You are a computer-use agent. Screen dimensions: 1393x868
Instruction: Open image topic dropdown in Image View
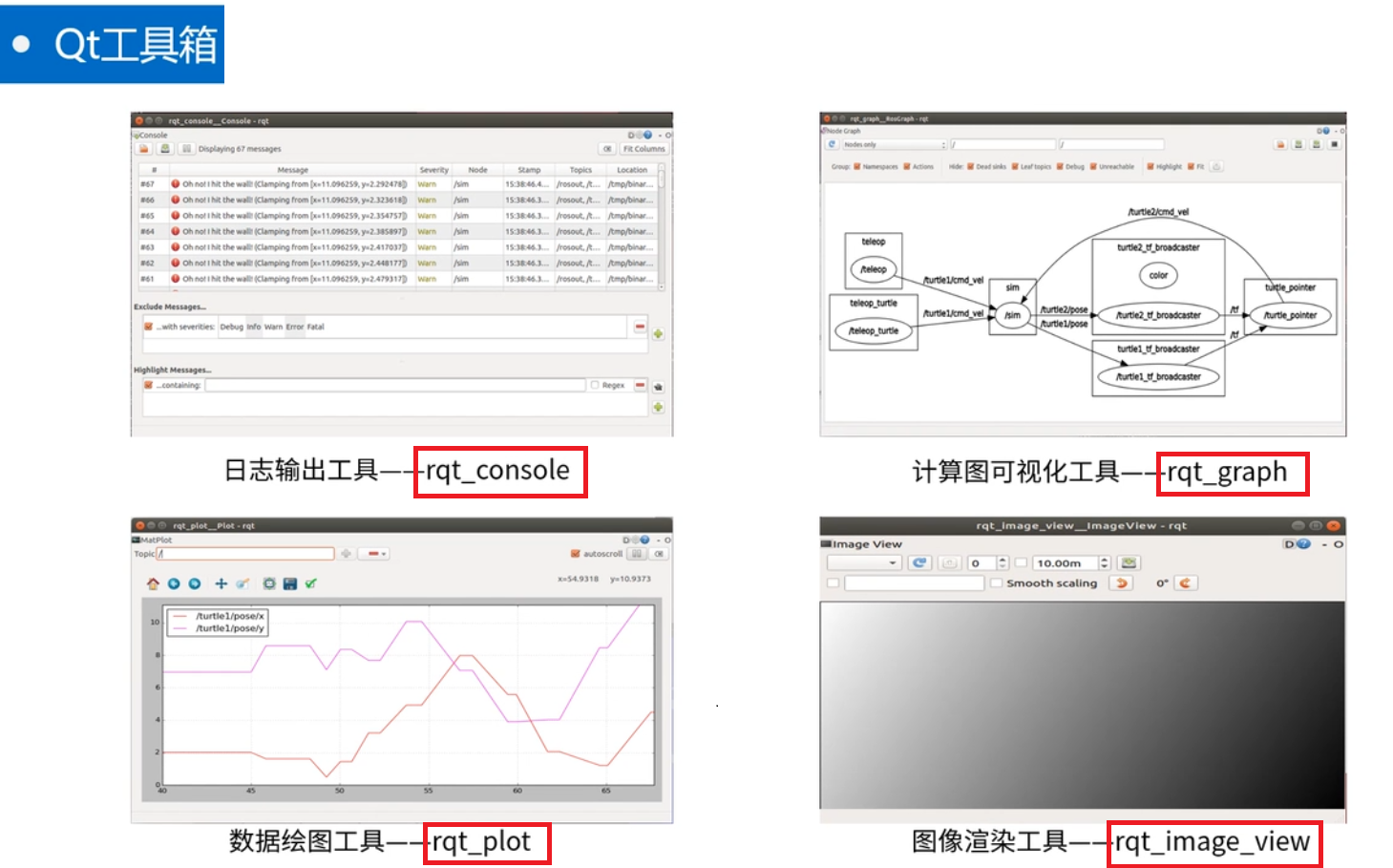coord(864,563)
